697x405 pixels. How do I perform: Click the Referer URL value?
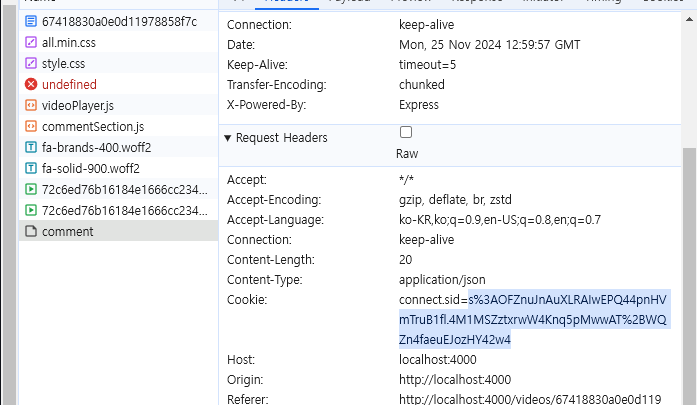pyautogui.click(x=530, y=399)
